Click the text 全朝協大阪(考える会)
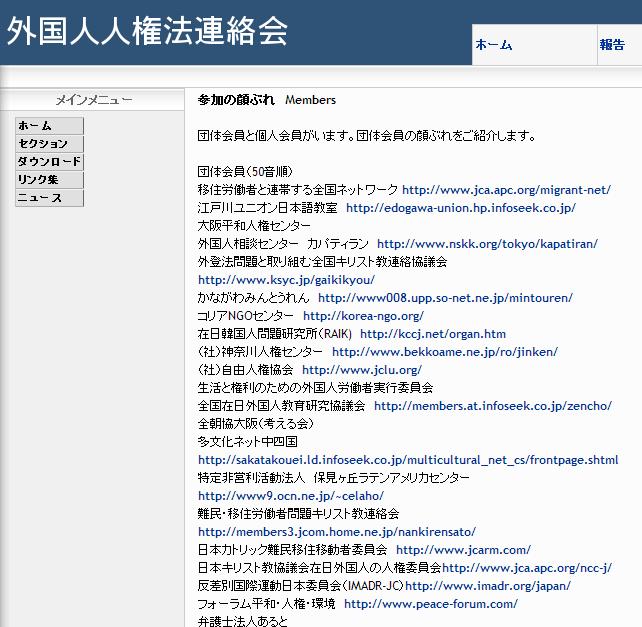The image size is (642, 627). (256, 424)
